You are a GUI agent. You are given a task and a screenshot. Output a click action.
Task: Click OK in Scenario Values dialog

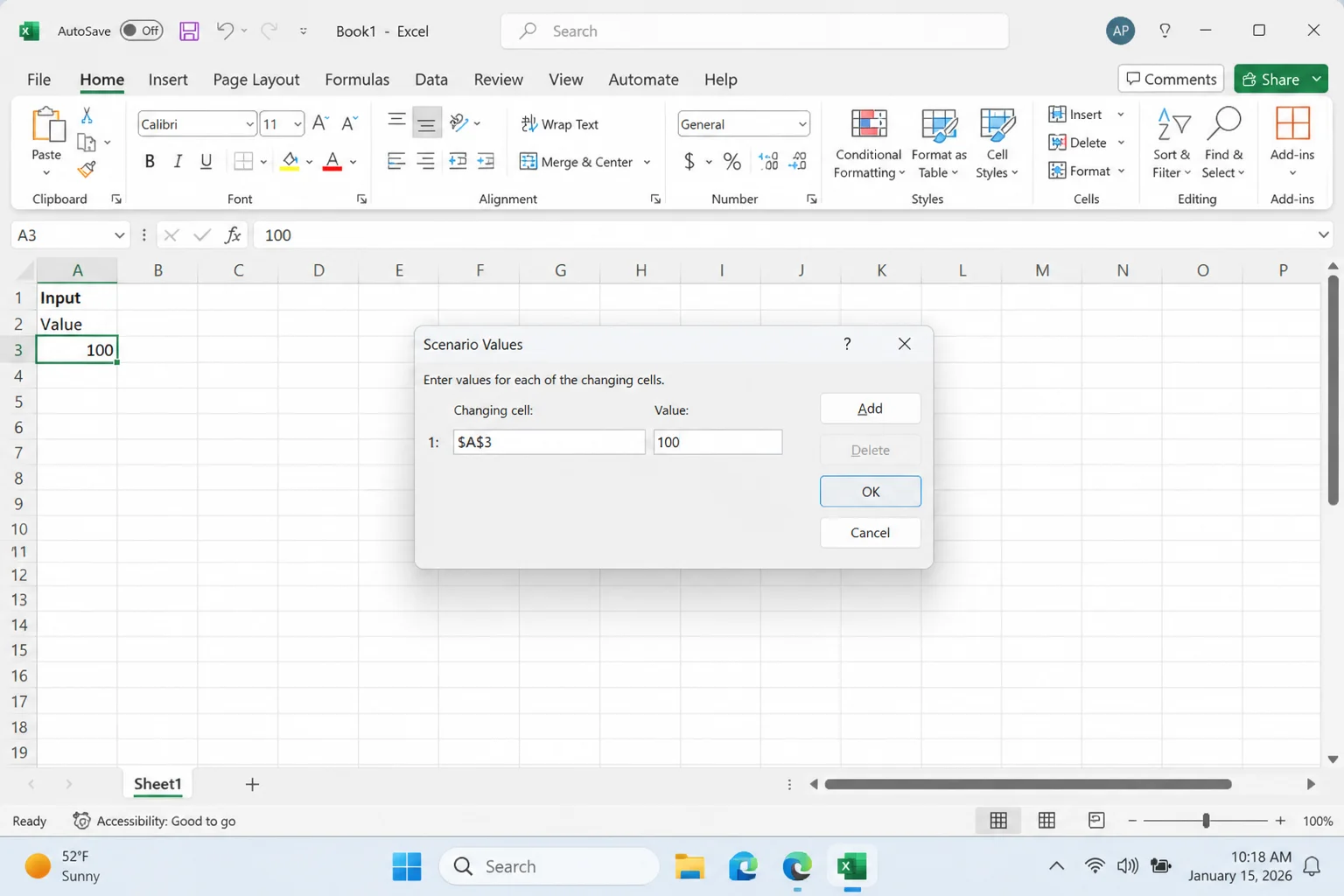870,492
